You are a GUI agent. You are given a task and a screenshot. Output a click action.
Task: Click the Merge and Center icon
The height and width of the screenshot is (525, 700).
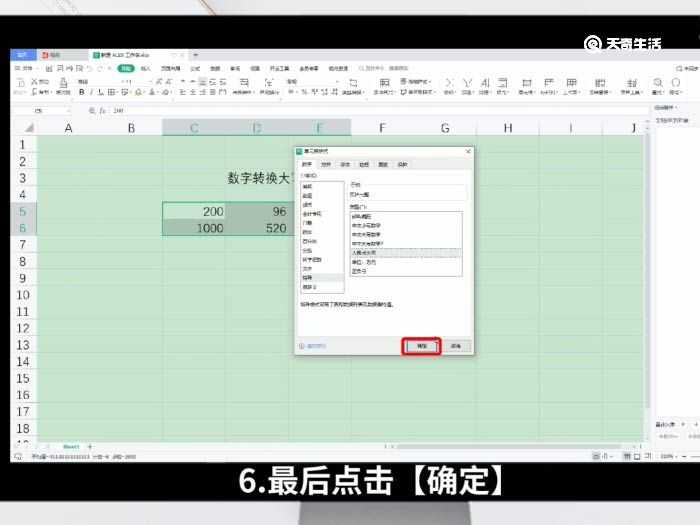[x=244, y=85]
